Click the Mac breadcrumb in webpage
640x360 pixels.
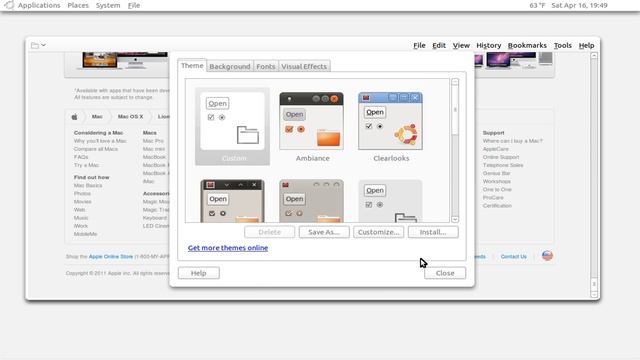(97, 117)
